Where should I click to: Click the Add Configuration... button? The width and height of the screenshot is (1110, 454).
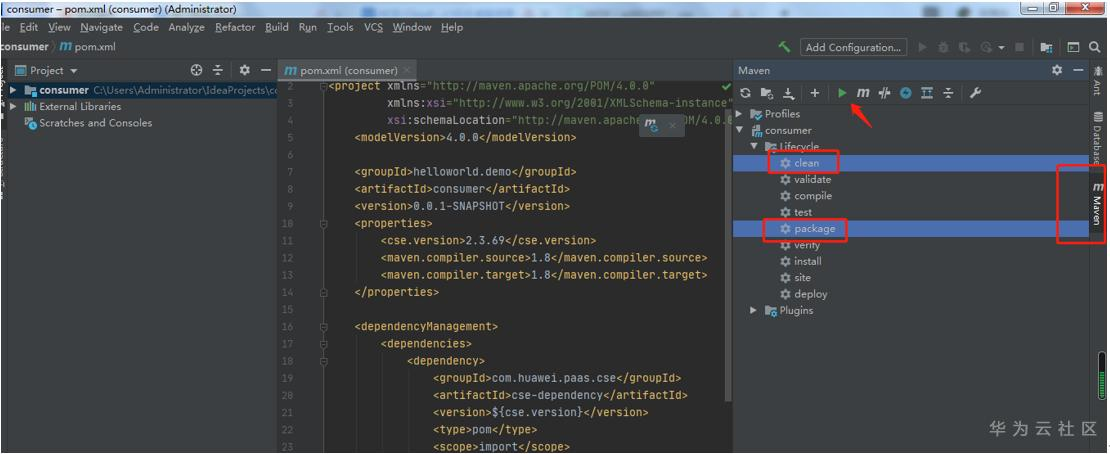[x=853, y=47]
